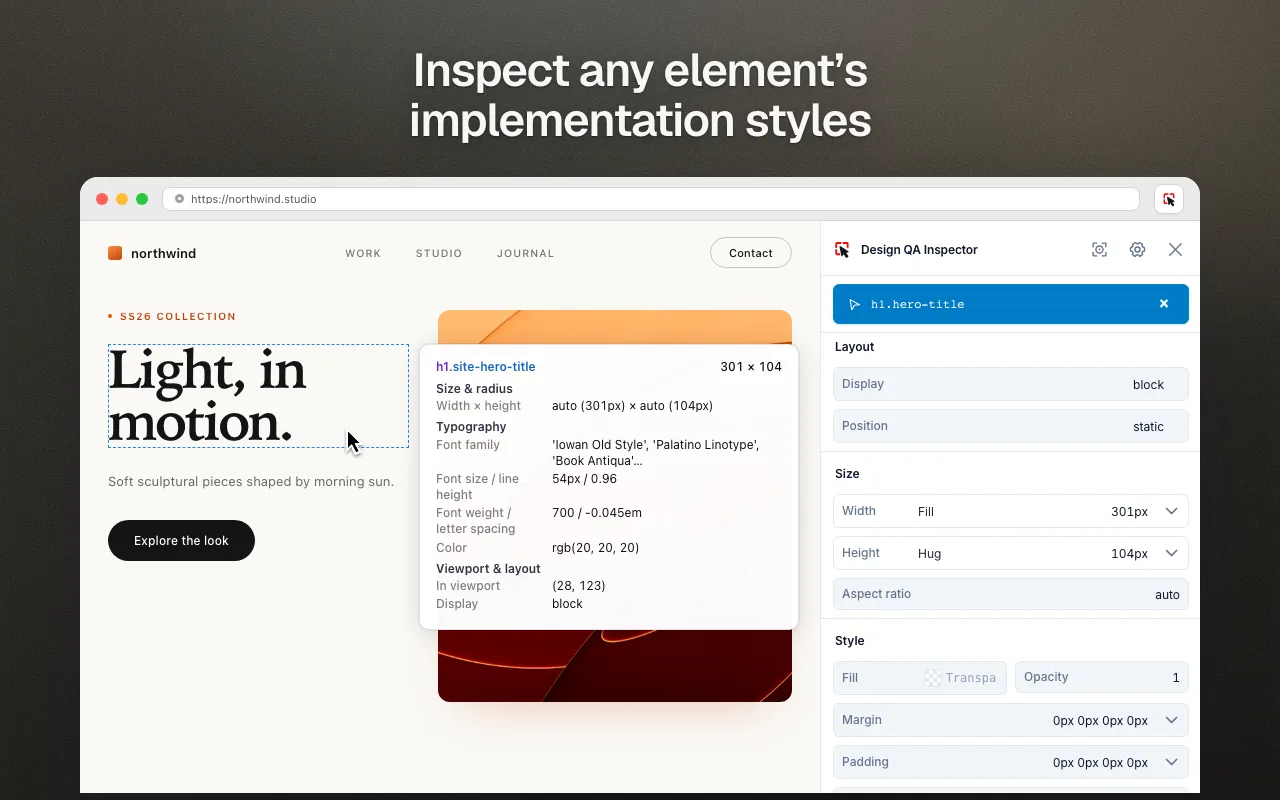1280x800 pixels.
Task: Open the JOURNAL nav item
Action: click(525, 254)
